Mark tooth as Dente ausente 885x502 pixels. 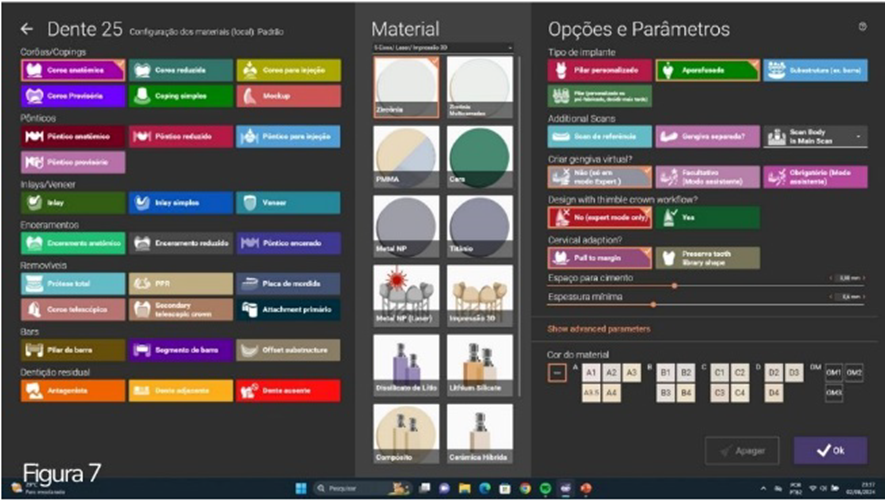pyautogui.click(x=288, y=391)
